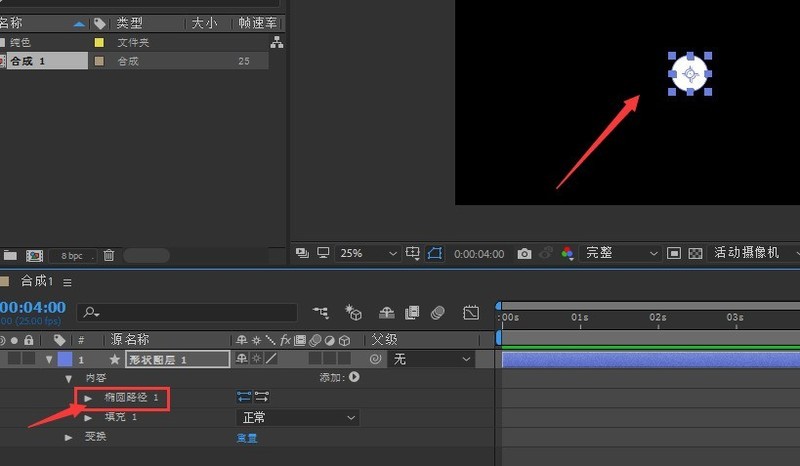The width and height of the screenshot is (800, 466).
Task: Create new composition via panel icon
Action: pyautogui.click(x=34, y=255)
